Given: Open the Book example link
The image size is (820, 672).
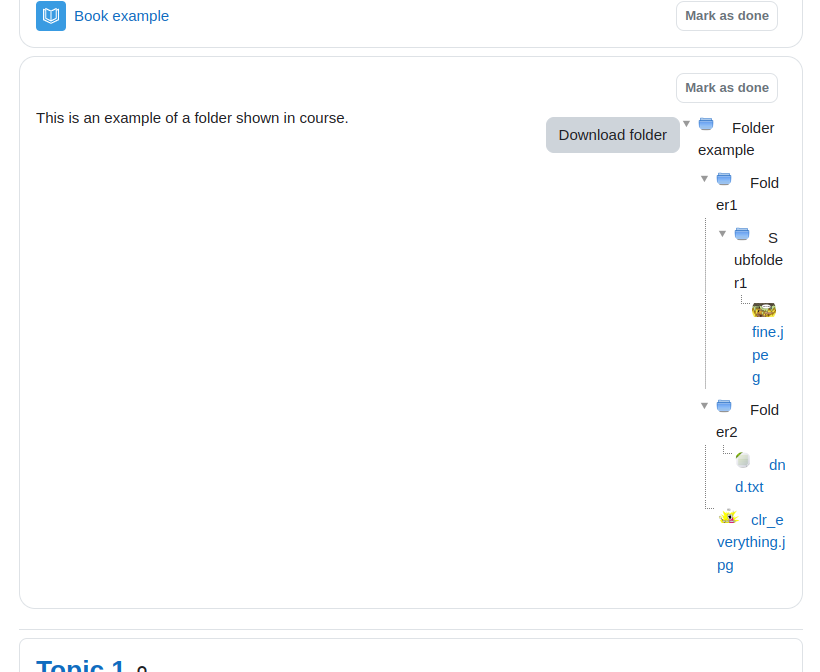Looking at the screenshot, I should click(x=121, y=16).
